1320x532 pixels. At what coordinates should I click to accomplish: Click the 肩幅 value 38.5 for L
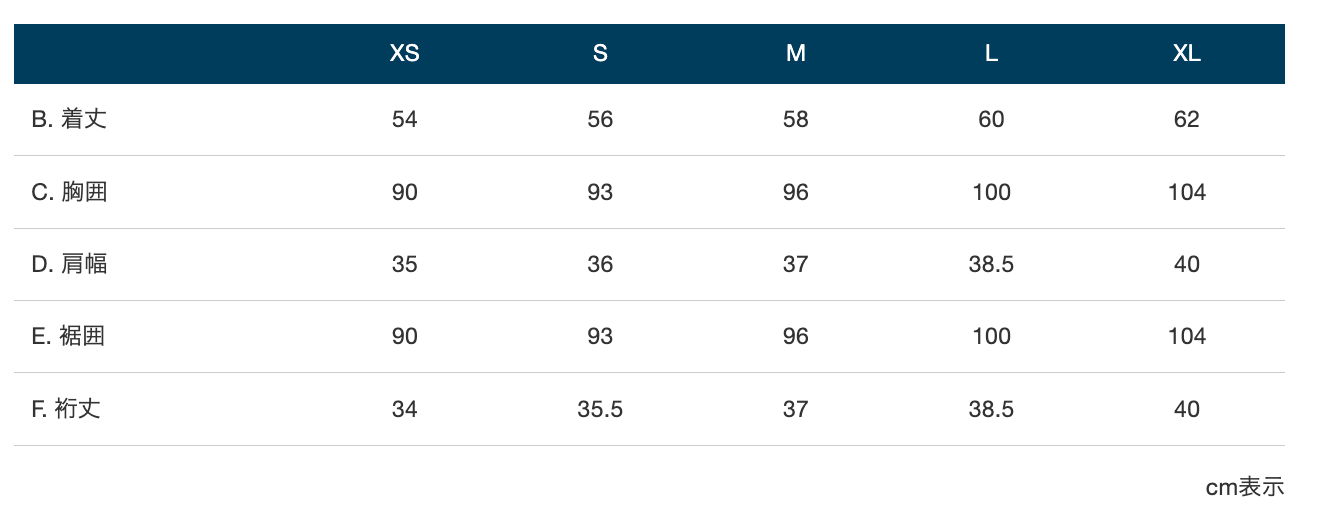point(991,264)
